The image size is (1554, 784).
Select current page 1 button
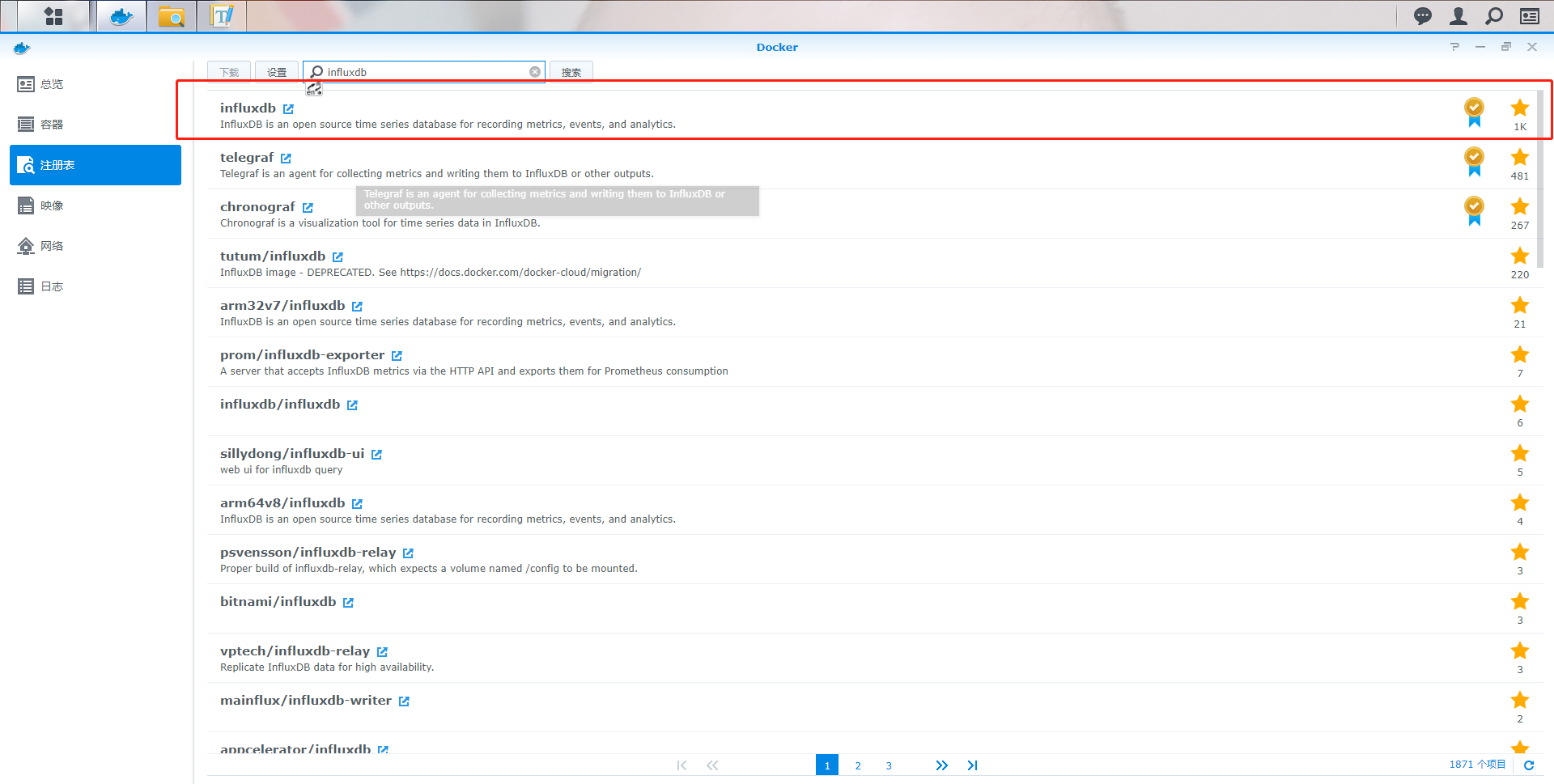click(x=827, y=765)
